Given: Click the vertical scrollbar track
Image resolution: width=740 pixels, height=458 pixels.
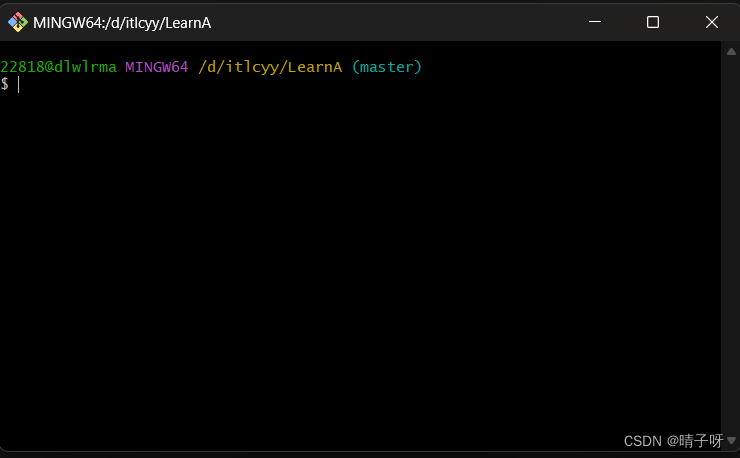Looking at the screenshot, I should click(x=731, y=240).
